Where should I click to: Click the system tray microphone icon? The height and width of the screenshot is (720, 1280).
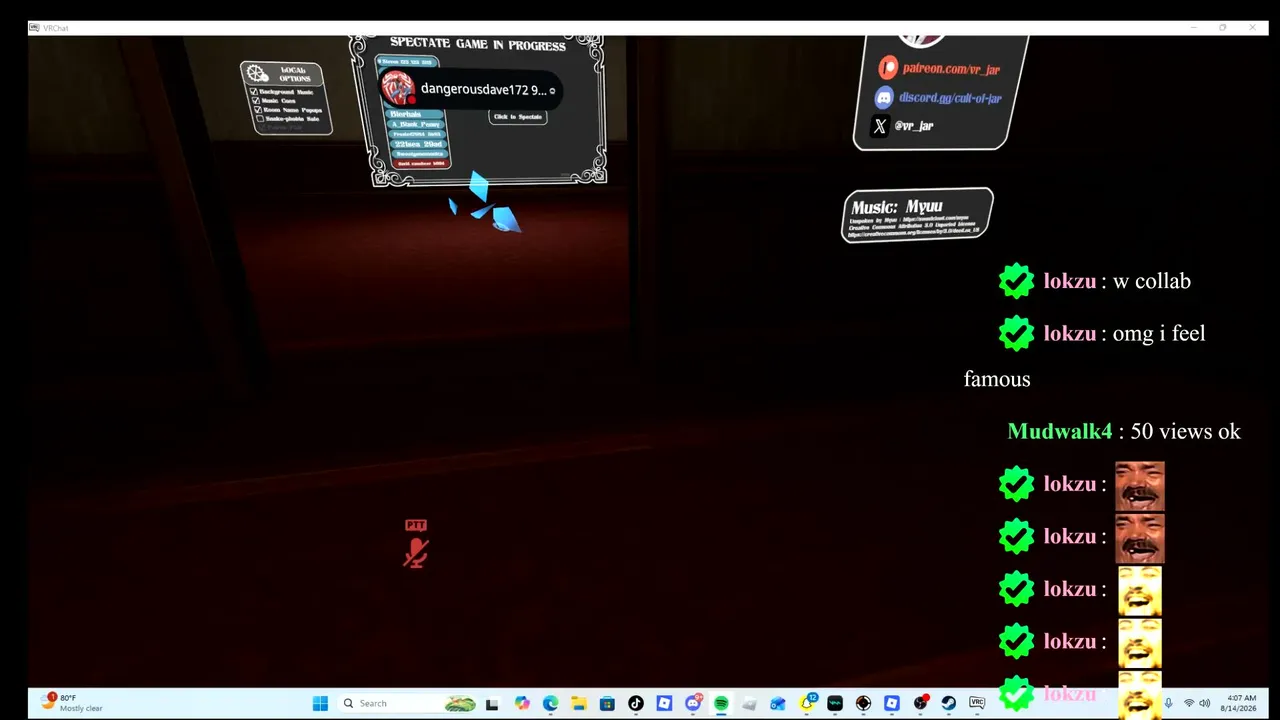[x=1168, y=703]
